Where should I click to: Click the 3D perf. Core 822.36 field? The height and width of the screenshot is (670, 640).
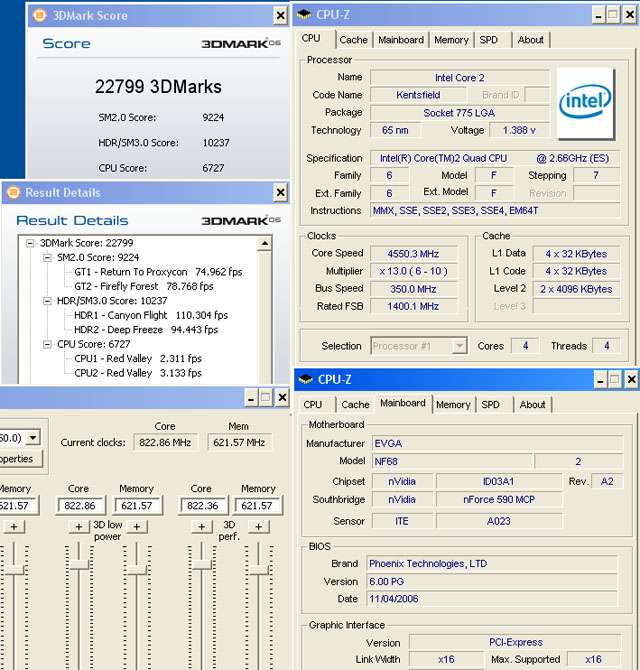click(x=203, y=505)
